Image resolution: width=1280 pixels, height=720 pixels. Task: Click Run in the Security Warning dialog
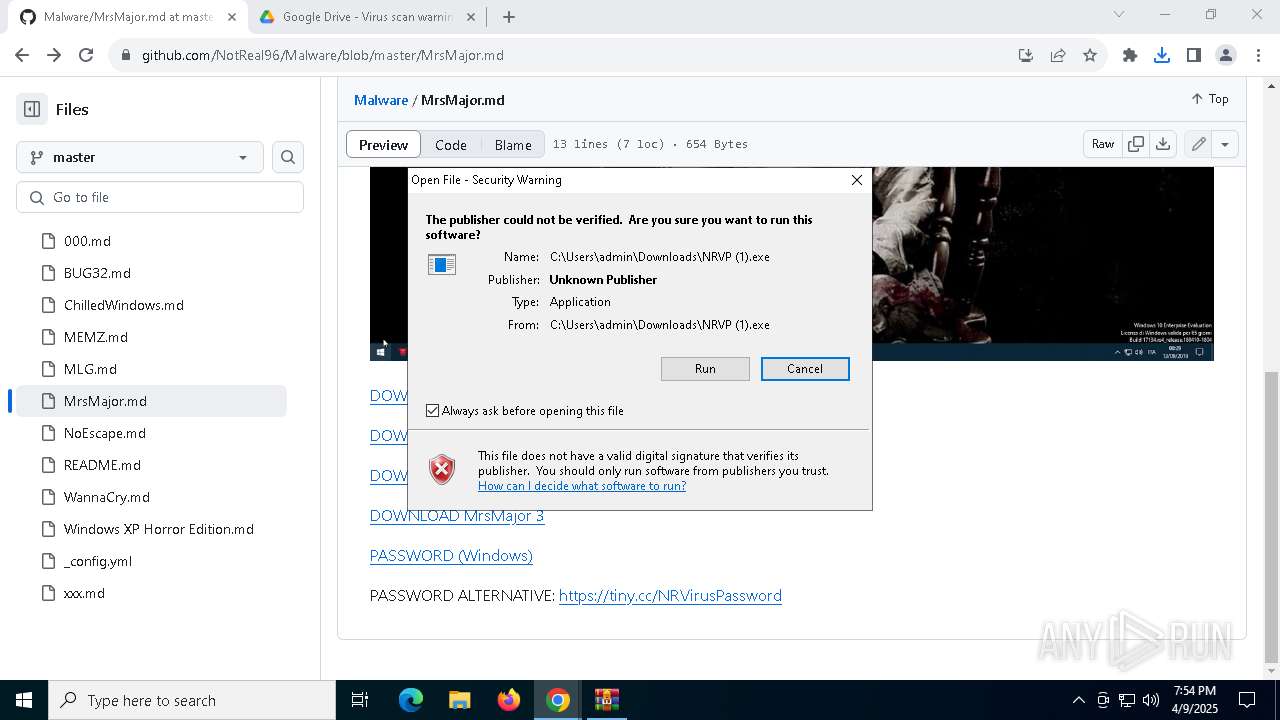[x=705, y=369]
